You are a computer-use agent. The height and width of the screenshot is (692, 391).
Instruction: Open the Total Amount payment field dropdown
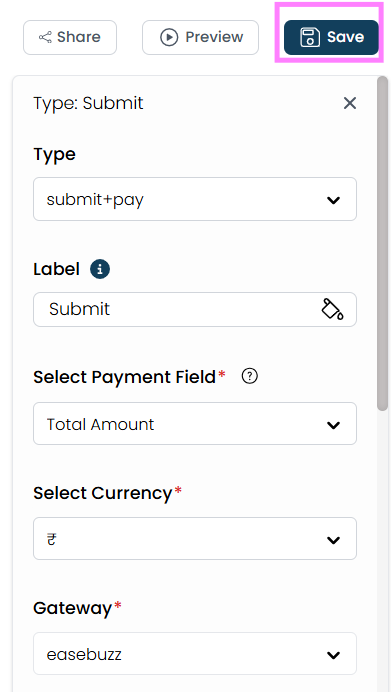point(195,424)
